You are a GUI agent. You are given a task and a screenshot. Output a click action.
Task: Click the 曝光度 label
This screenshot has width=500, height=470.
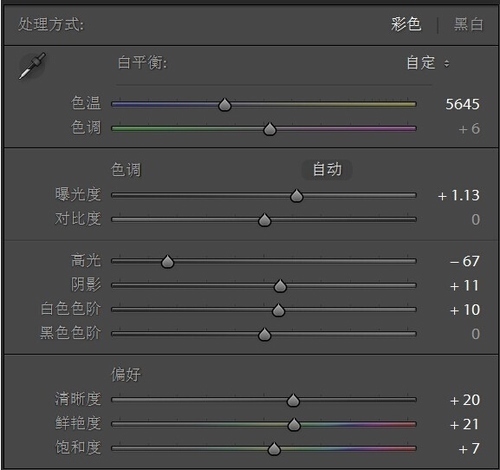pos(78,194)
